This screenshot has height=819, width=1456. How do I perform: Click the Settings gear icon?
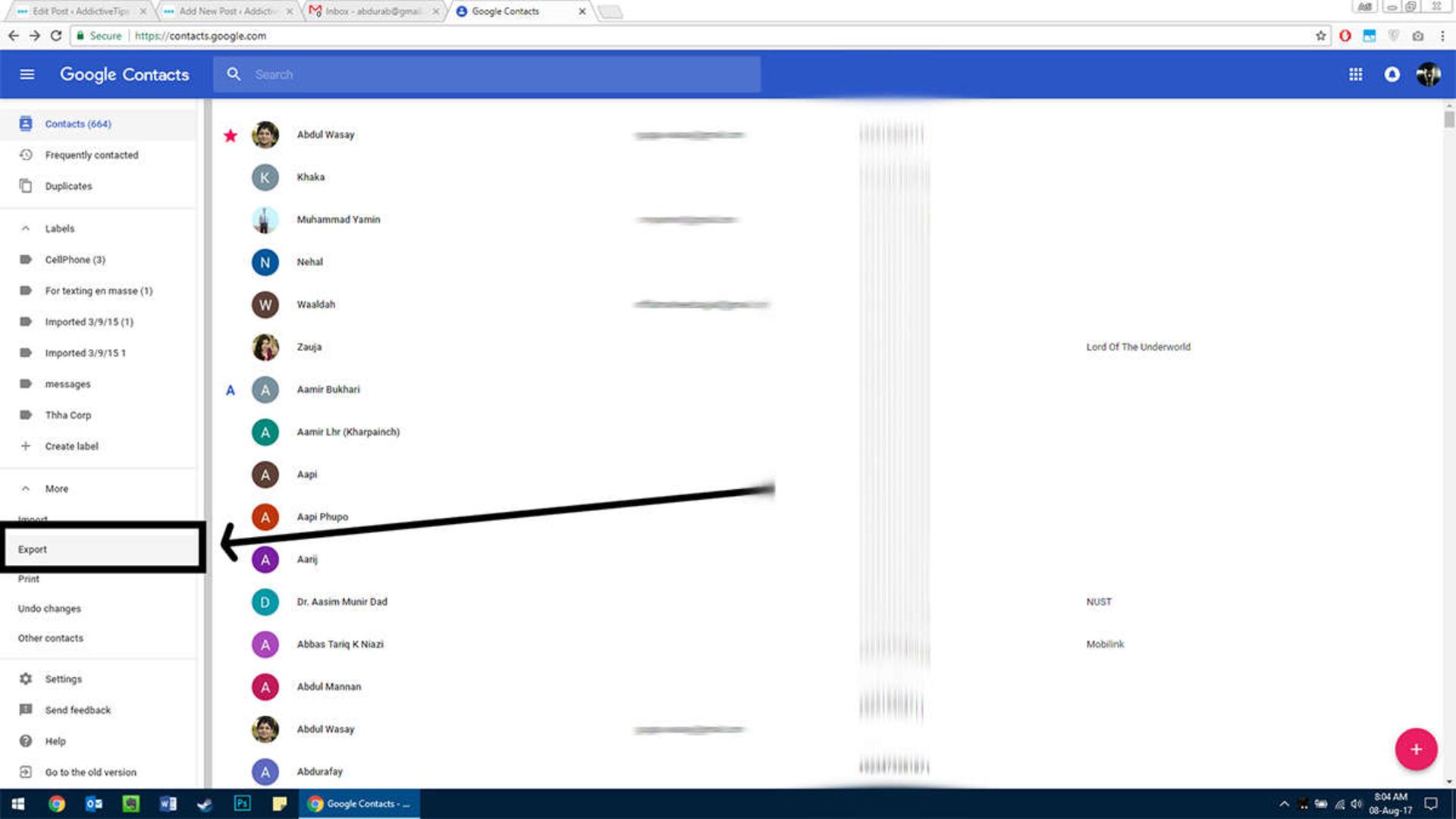pos(26,679)
